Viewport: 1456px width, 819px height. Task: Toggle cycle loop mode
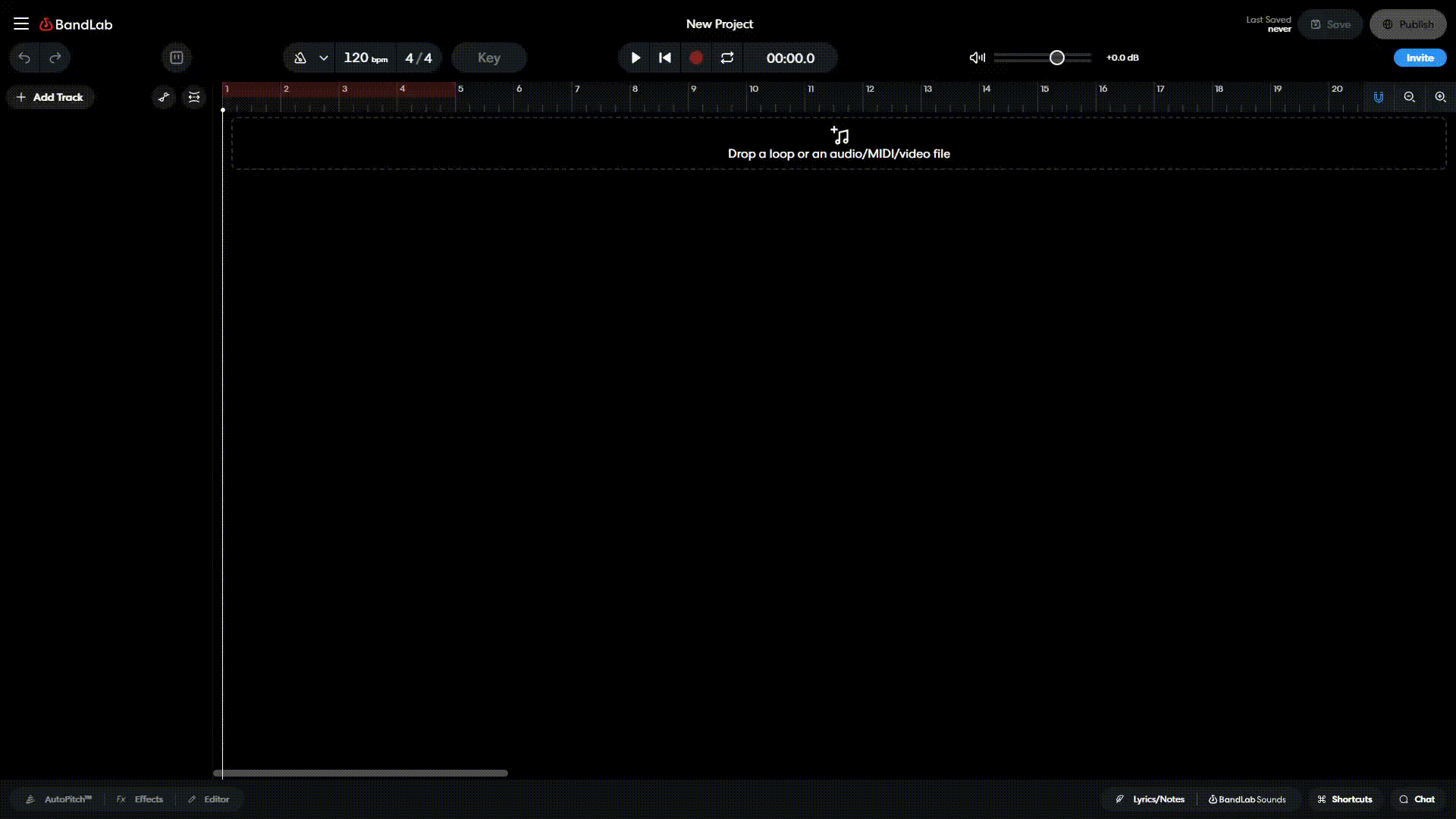(x=727, y=58)
